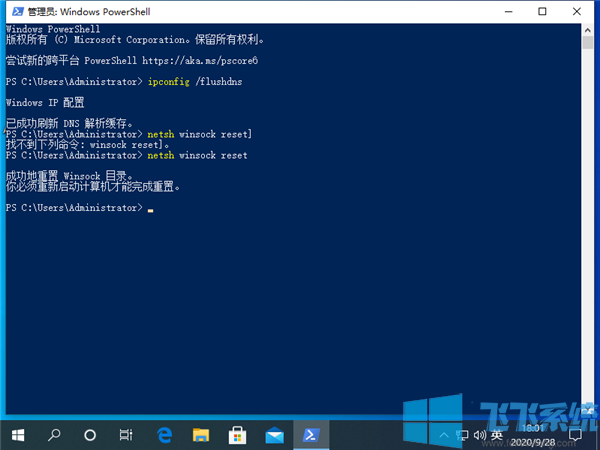Screen dimensions: 600x450
Task: Open the Windows Start menu
Action: click(18, 435)
